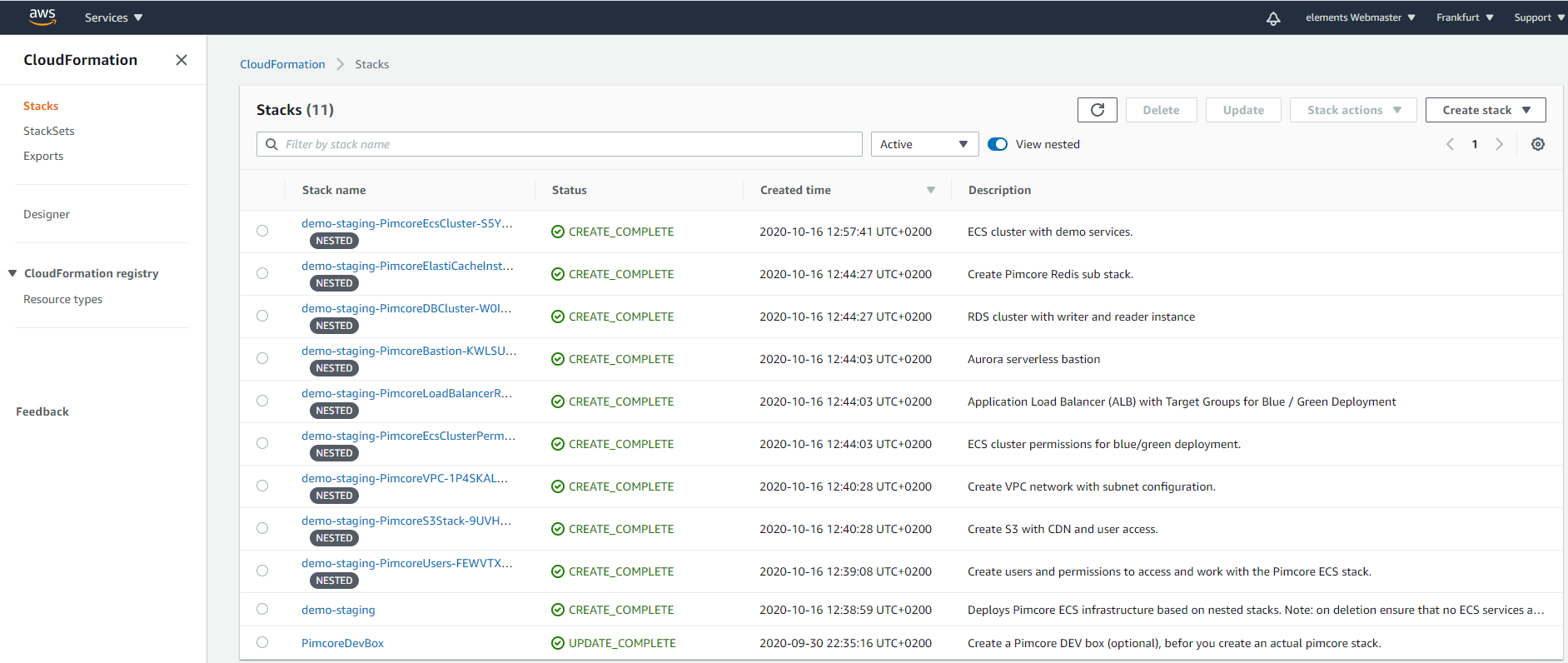Click CloudFormation breadcrumb link
This screenshot has height=663, width=1568.
[x=282, y=64]
